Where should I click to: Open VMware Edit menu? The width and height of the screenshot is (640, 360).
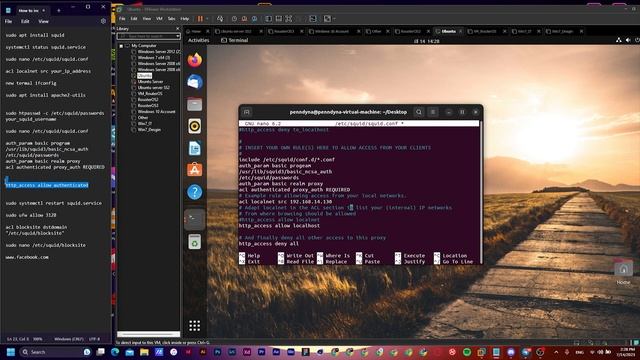pyautogui.click(x=134, y=19)
